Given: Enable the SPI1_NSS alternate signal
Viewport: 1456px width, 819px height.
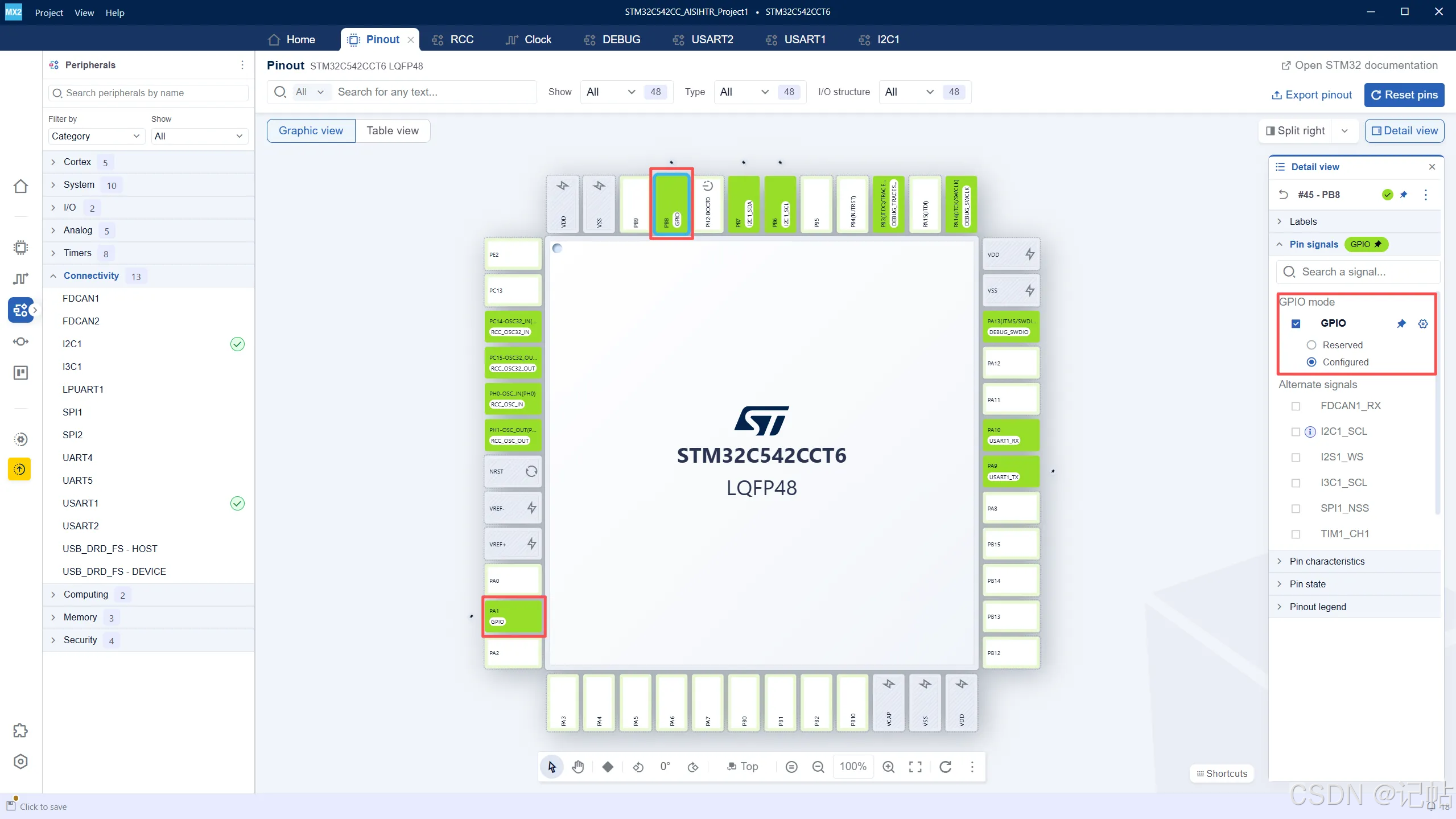Looking at the screenshot, I should pyautogui.click(x=1296, y=508).
